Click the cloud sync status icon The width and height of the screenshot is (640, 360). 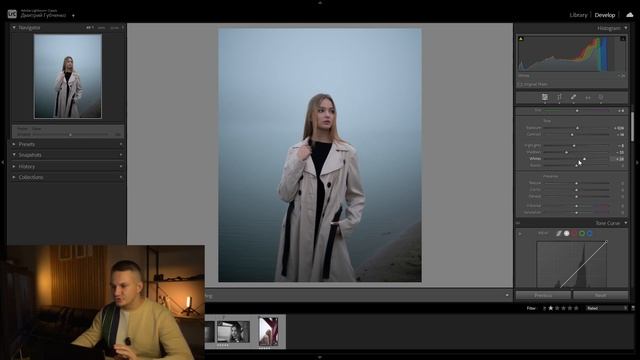pyautogui.click(x=630, y=15)
